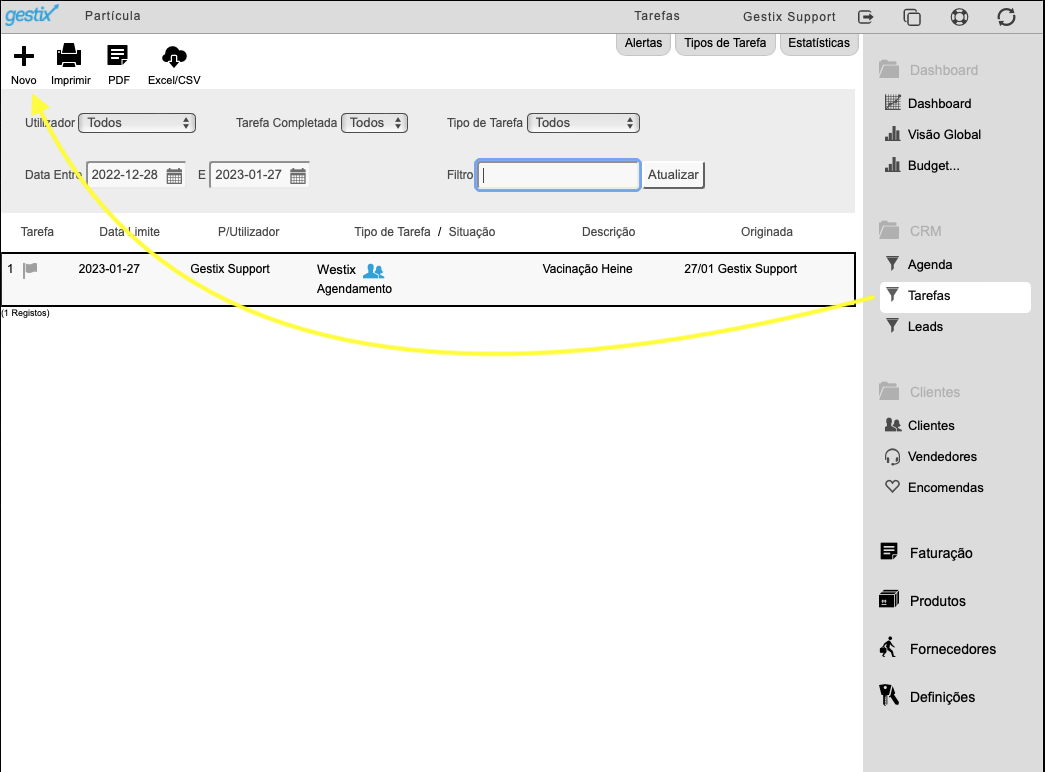Click the Partícula company name in header

pyautogui.click(x=113, y=16)
